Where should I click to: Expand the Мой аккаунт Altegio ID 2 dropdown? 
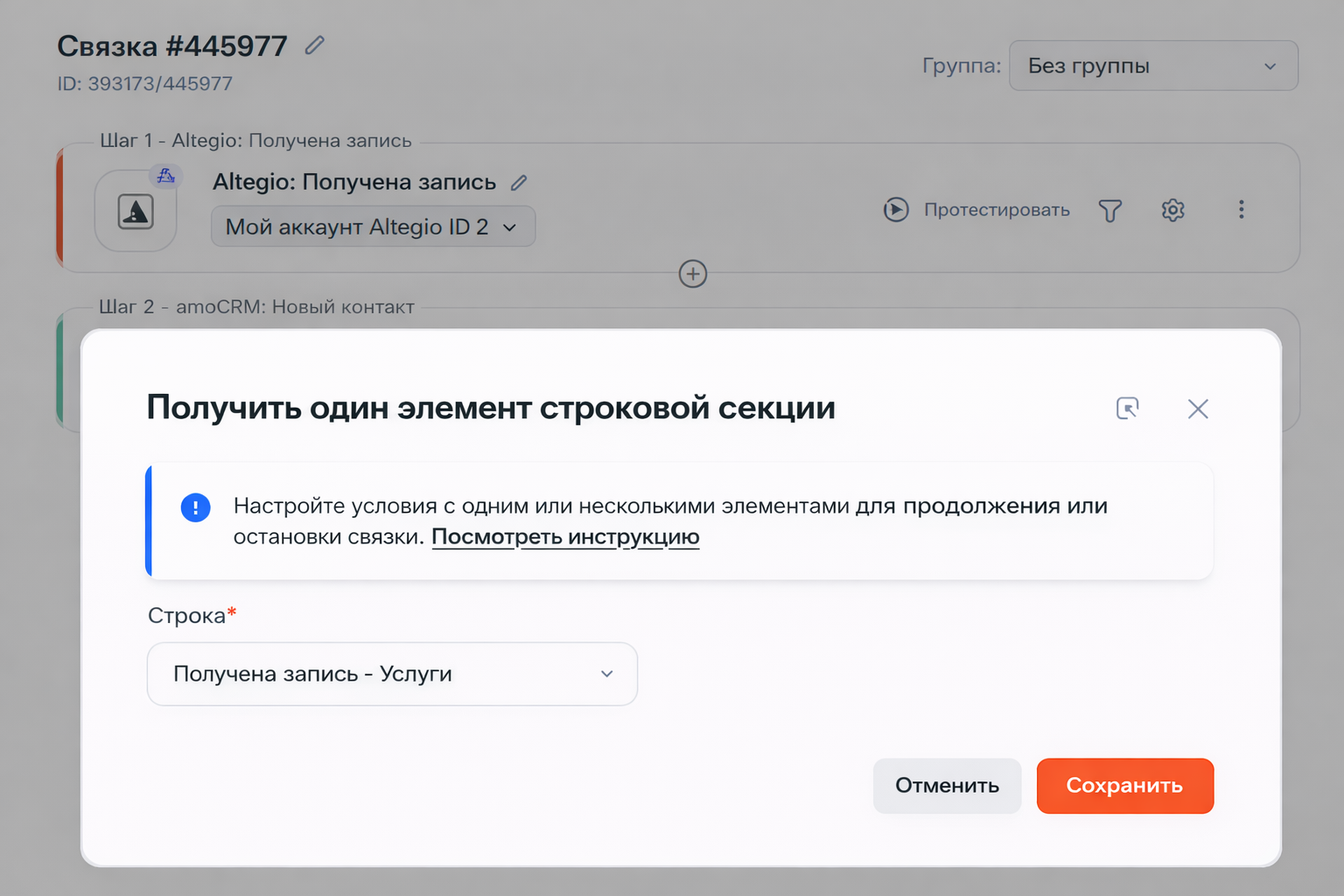pyautogui.click(x=373, y=227)
